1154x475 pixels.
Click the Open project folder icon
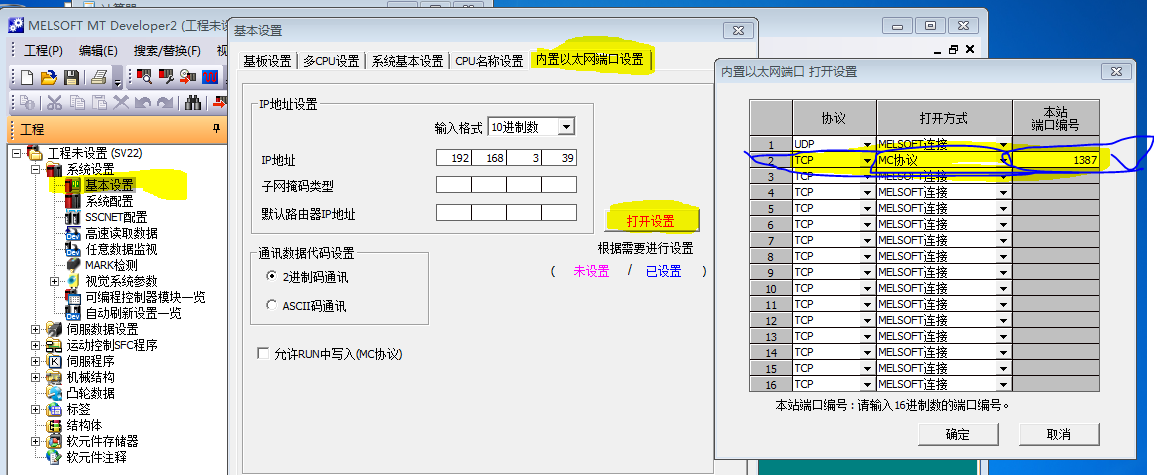pos(48,77)
